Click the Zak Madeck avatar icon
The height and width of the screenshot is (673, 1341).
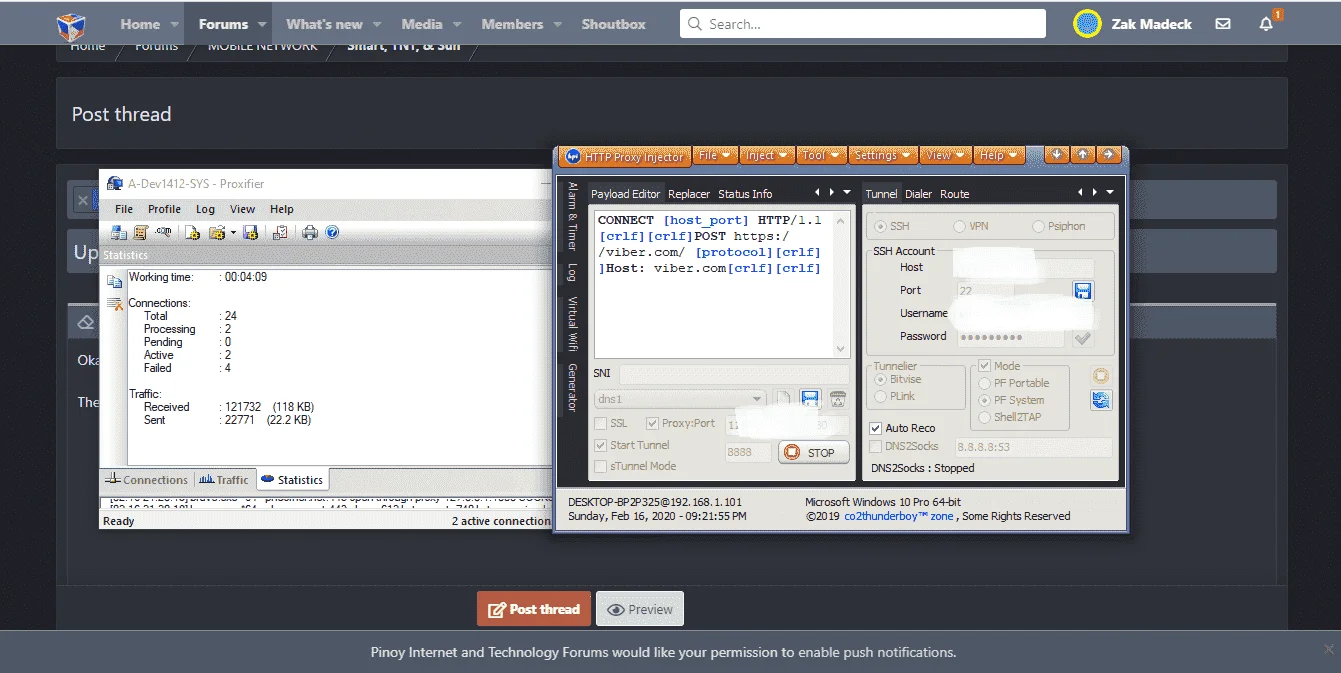[x=1087, y=24]
